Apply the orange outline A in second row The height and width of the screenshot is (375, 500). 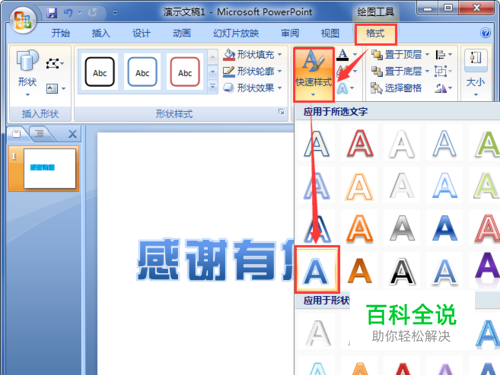(x=359, y=186)
